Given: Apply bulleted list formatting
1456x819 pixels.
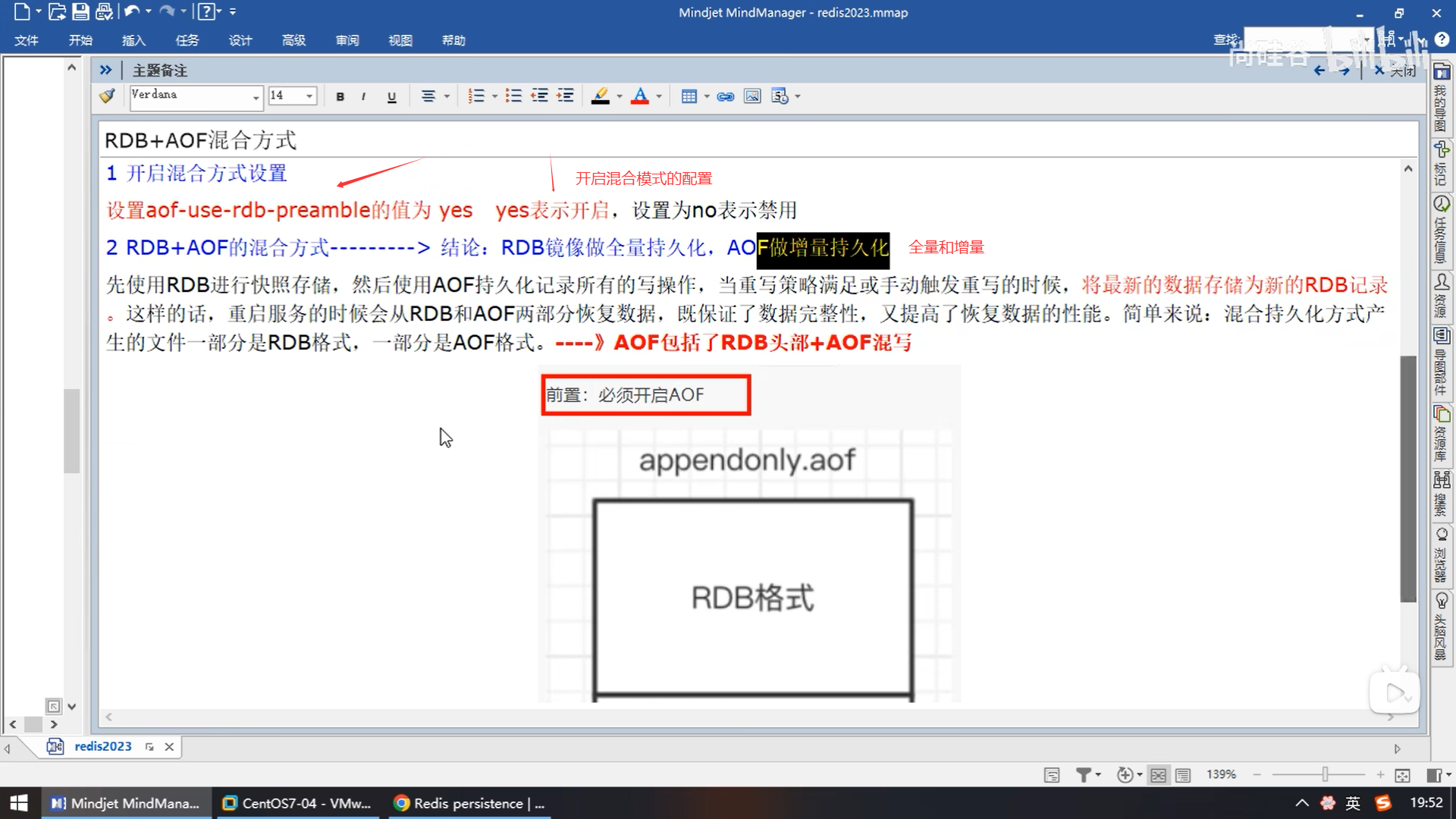Looking at the screenshot, I should coord(513,96).
